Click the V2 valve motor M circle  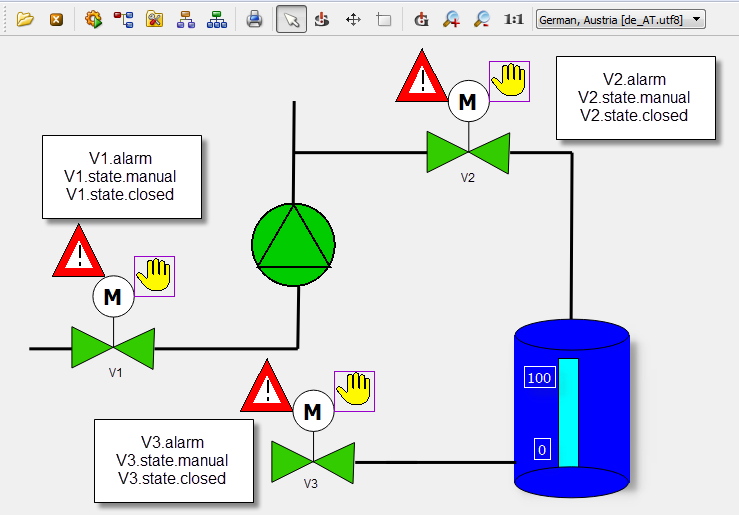[467, 101]
